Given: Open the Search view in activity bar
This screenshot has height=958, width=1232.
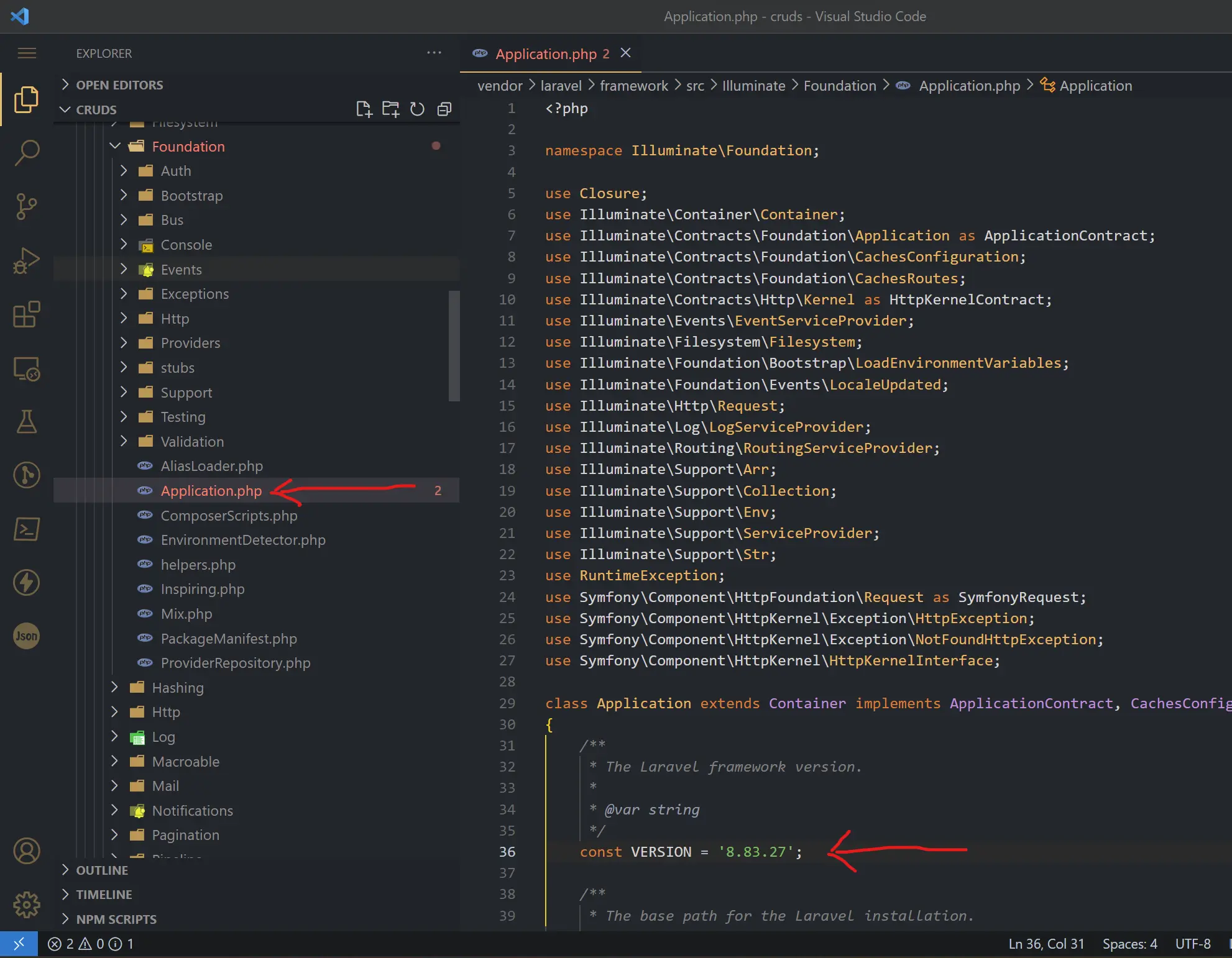Looking at the screenshot, I should click(26, 152).
